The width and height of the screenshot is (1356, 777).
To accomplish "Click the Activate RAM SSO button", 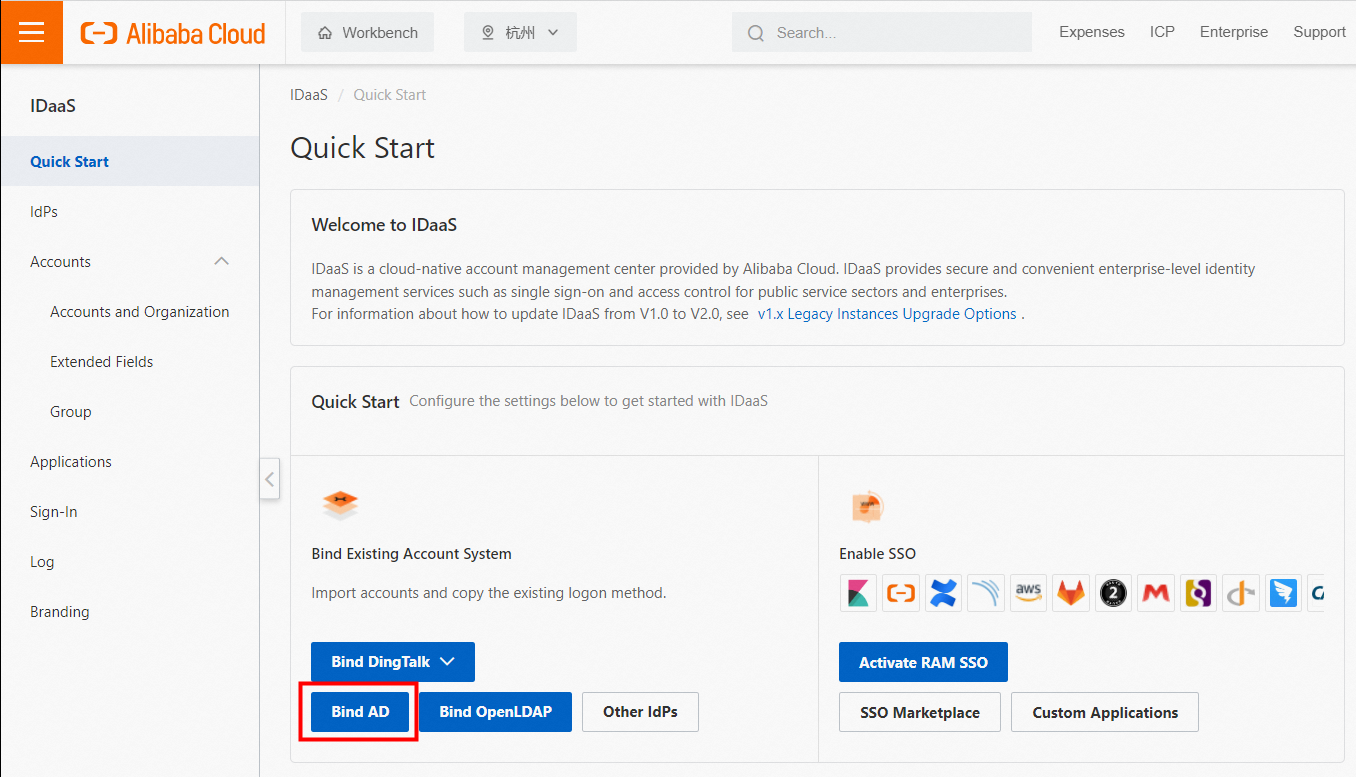I will [923, 661].
